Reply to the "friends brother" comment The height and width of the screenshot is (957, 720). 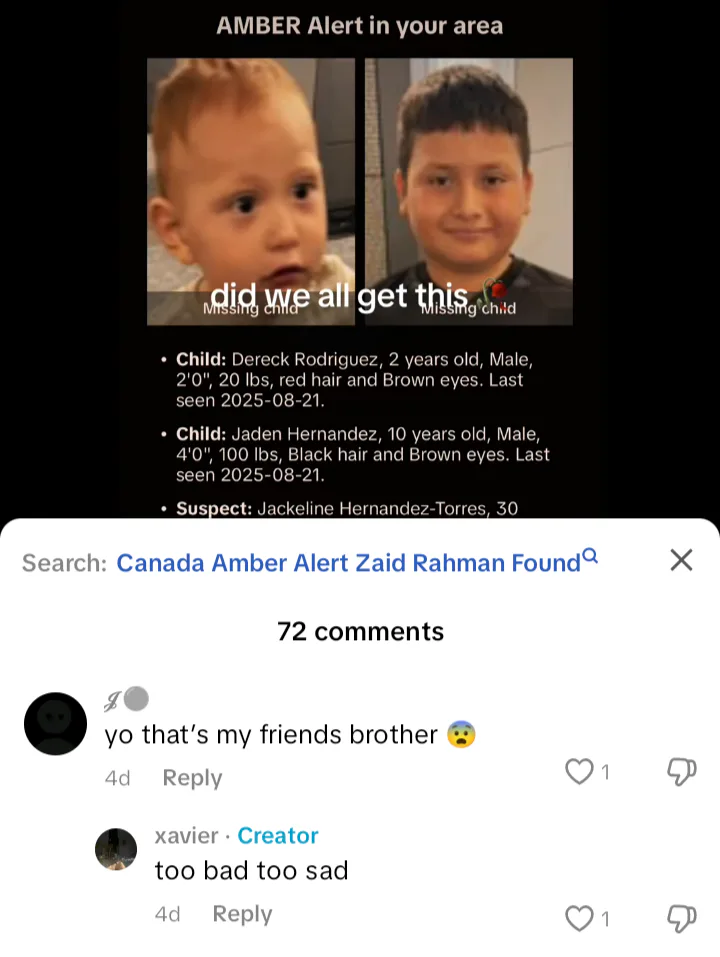192,778
